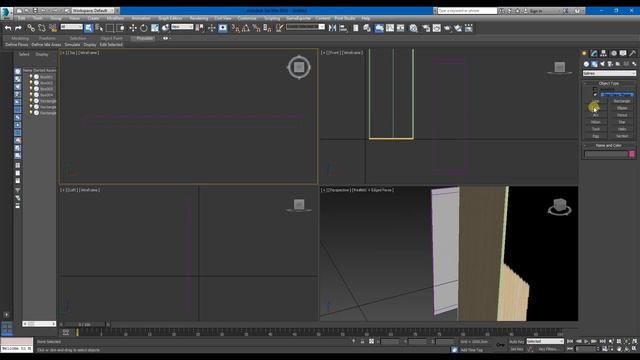Click the Align tool icon
The image size is (640, 360).
(343, 28)
